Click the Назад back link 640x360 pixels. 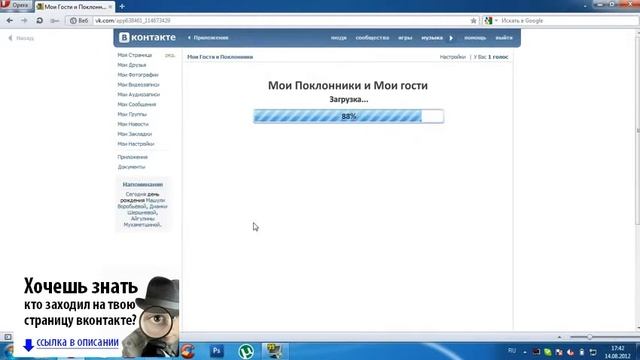21,38
